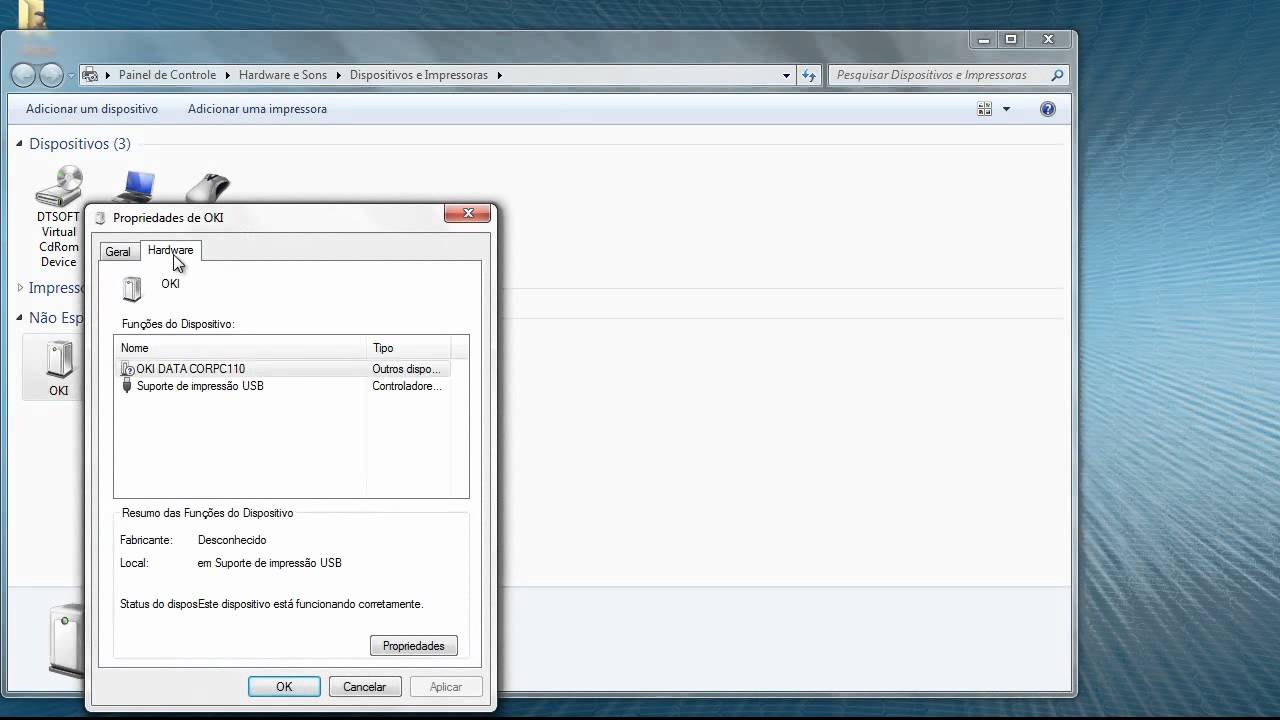
Task: Collapse the Não Especificado group
Action: tap(19, 318)
